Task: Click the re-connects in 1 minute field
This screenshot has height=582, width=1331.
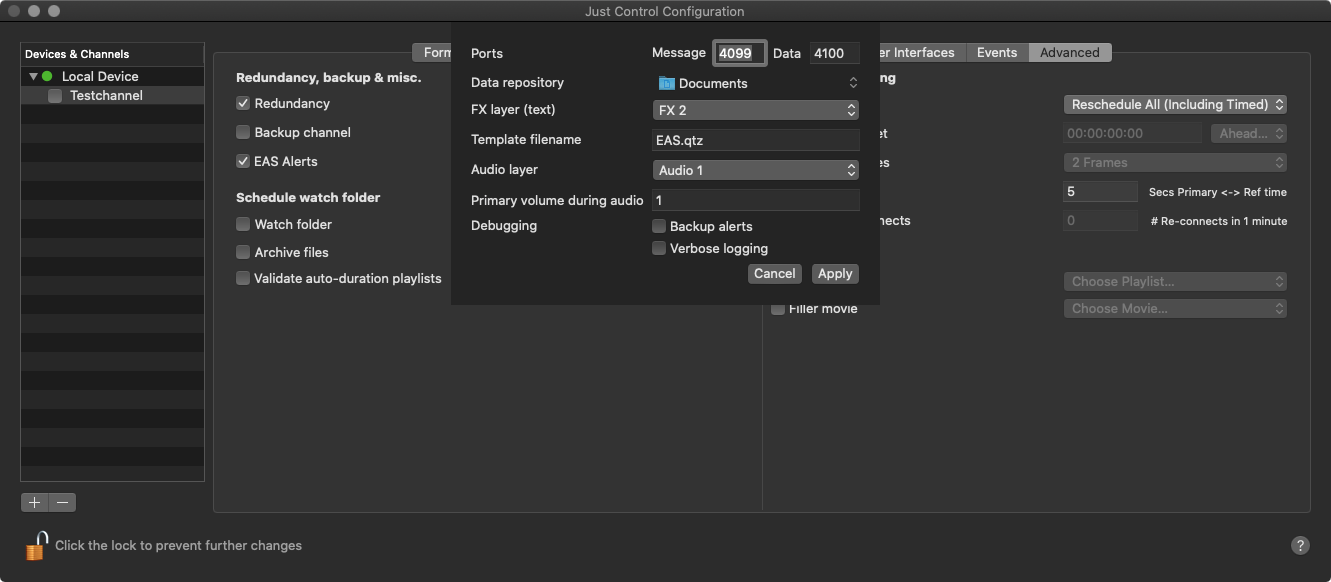Action: [x=1100, y=220]
